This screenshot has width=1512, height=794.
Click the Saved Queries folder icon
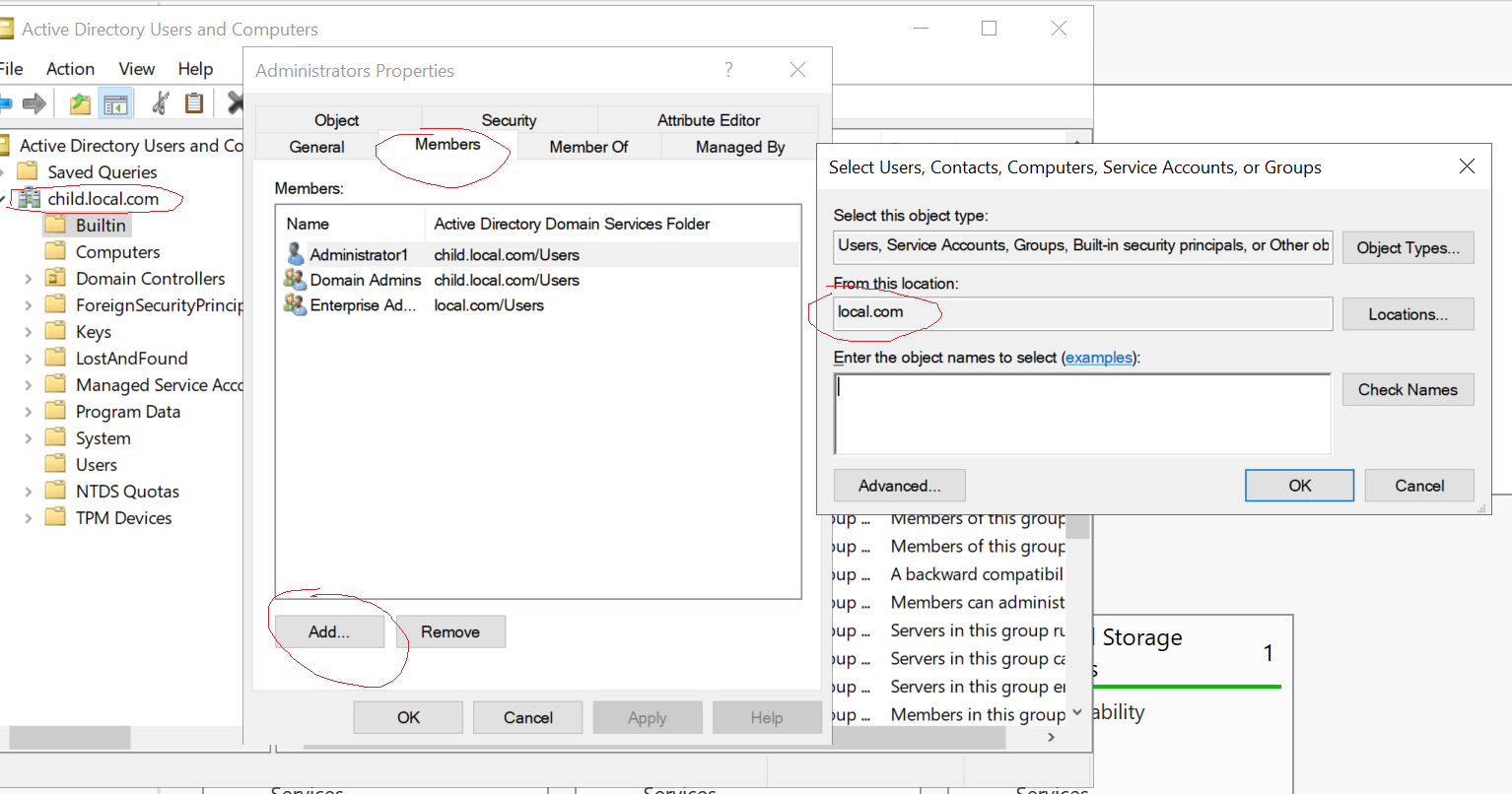pyautogui.click(x=28, y=171)
